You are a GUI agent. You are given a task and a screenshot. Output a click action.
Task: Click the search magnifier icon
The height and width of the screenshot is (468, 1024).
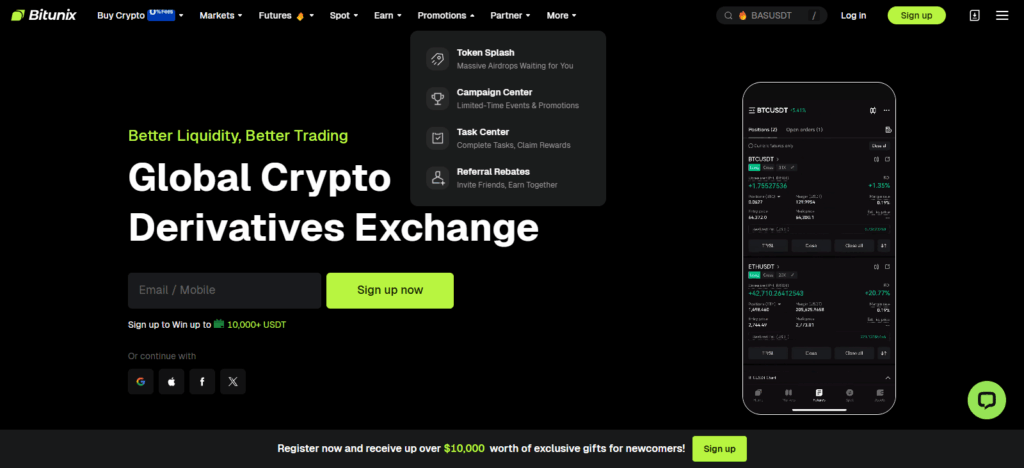(x=728, y=16)
